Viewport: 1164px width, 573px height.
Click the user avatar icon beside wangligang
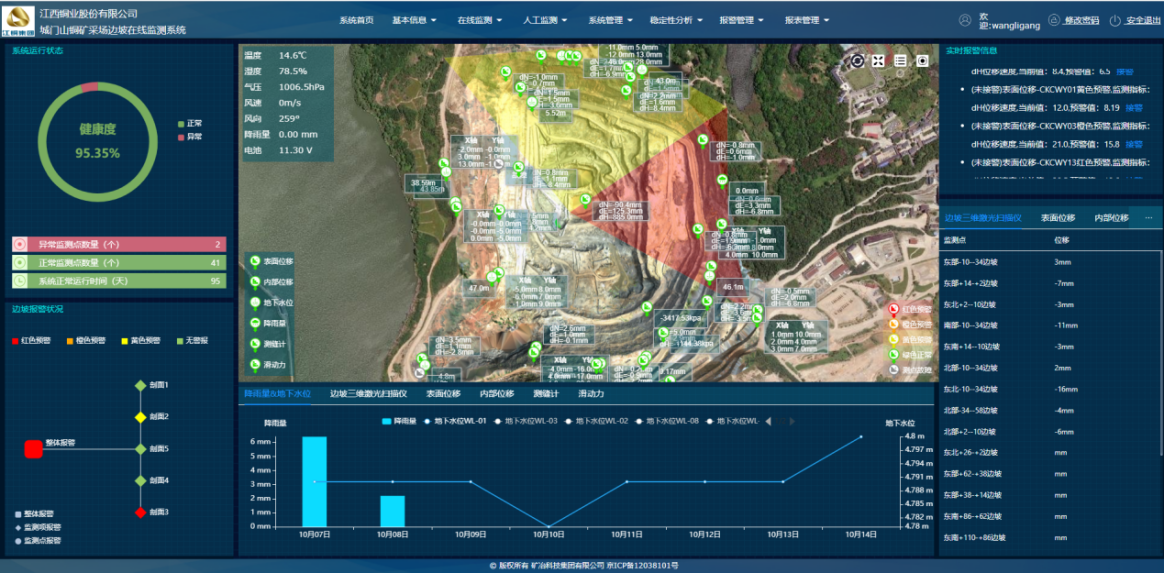coord(965,20)
